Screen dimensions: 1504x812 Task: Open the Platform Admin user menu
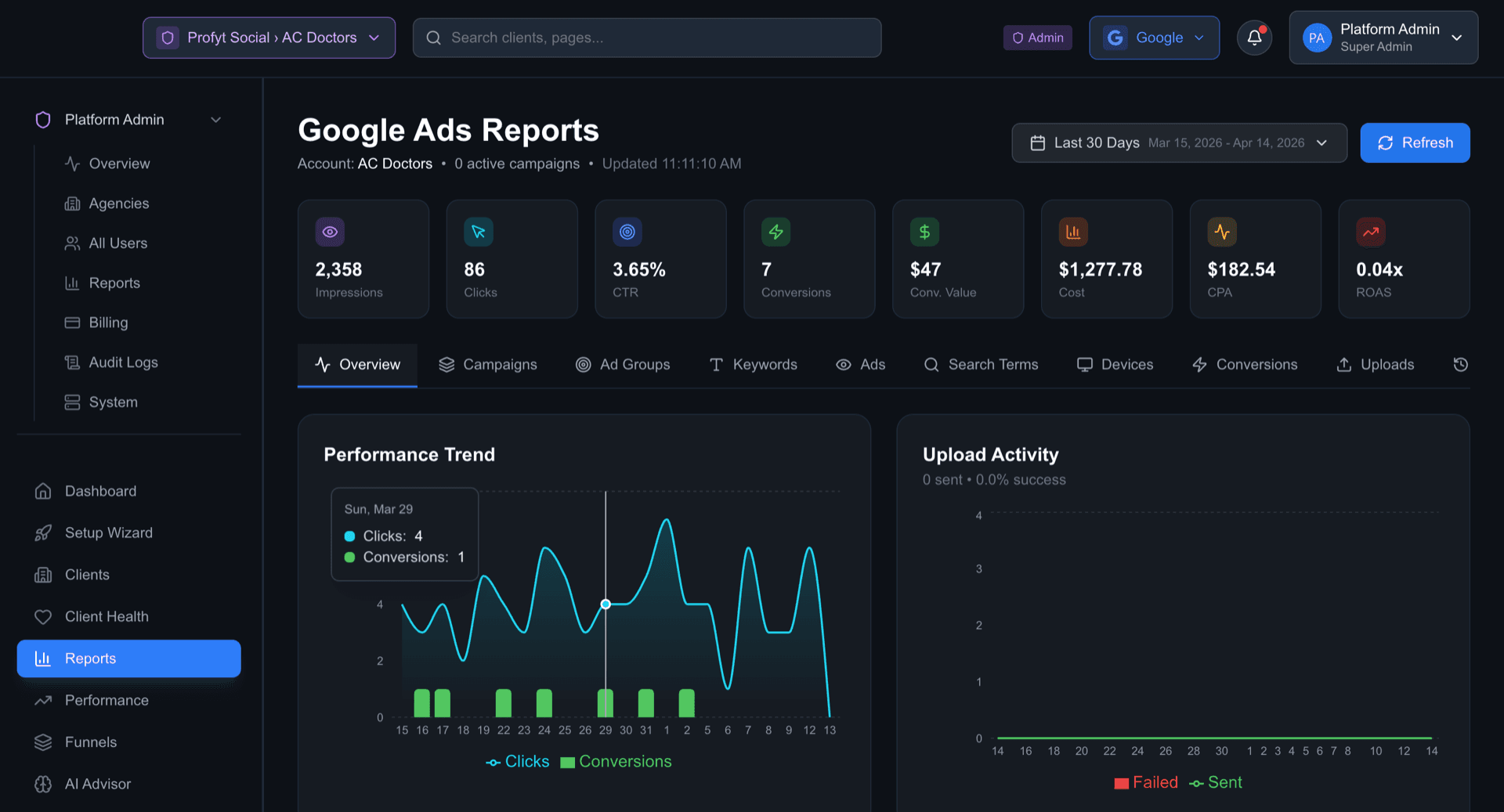(1383, 38)
